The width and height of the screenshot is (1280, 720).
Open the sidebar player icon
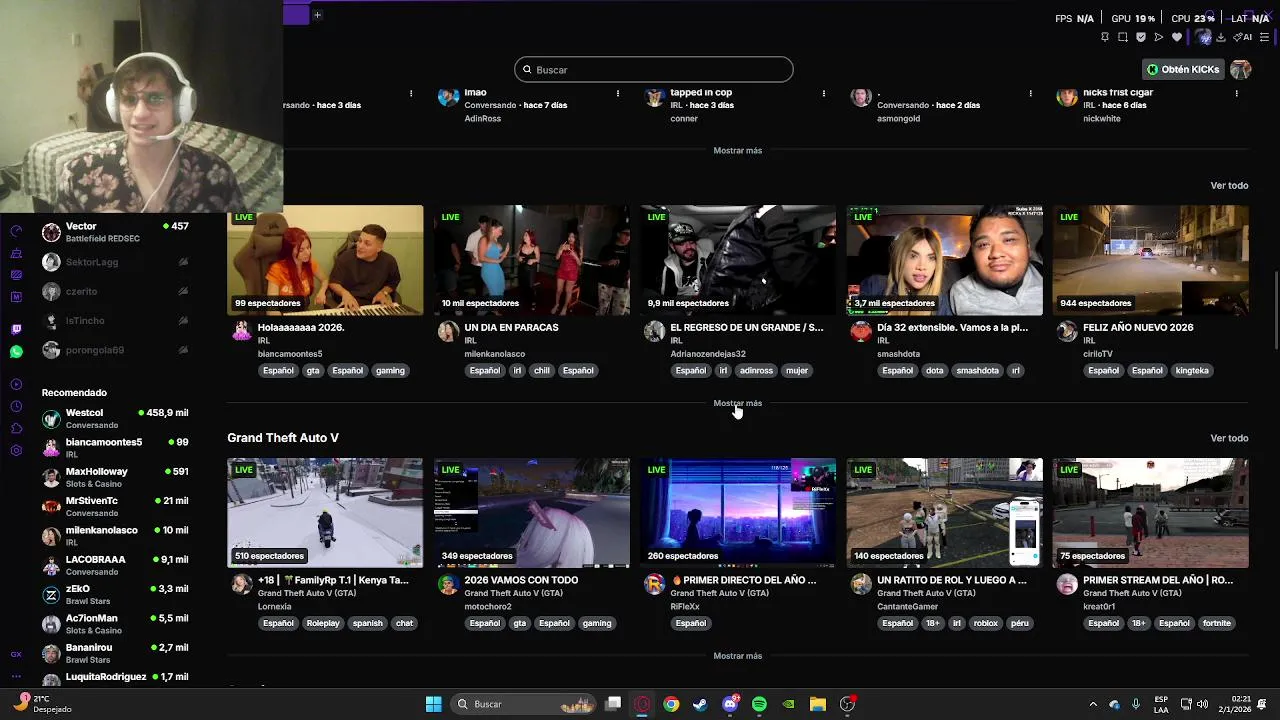coord(16,384)
